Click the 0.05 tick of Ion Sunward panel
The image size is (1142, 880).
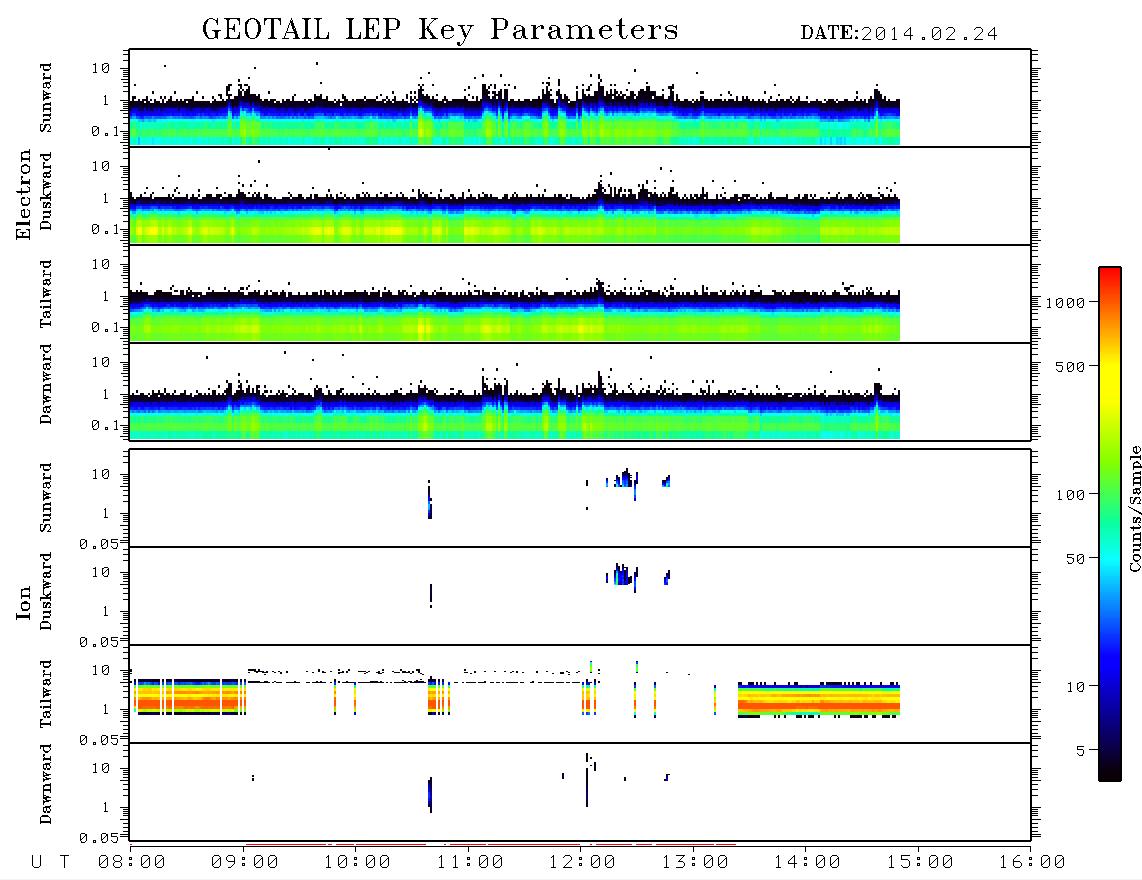(98, 544)
